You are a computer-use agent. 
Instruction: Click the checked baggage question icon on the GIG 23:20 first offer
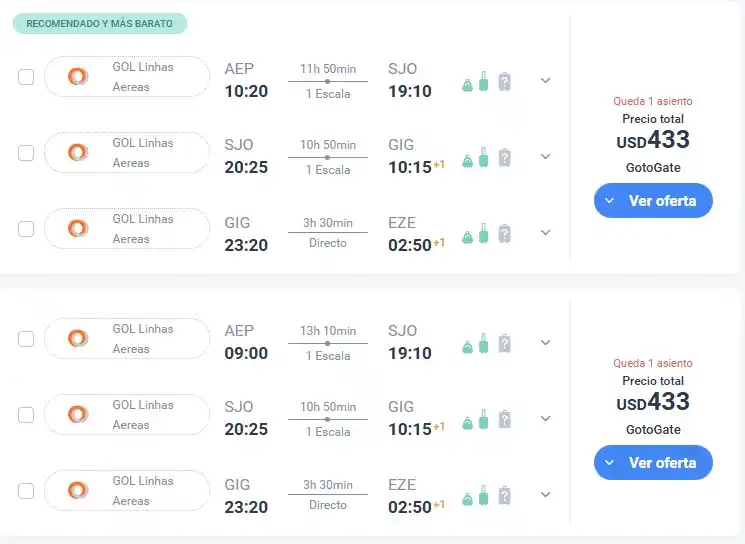(x=504, y=234)
